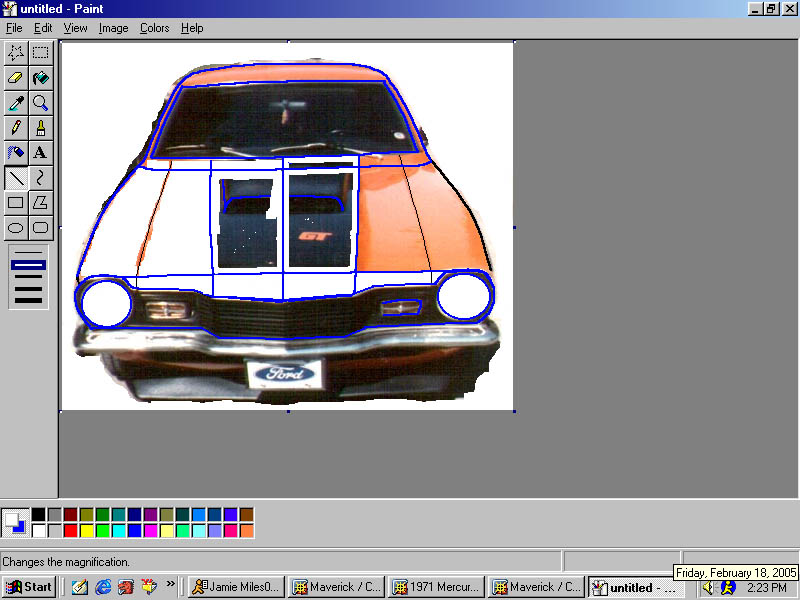Choose the Brush tool
800x600 pixels.
coord(40,128)
